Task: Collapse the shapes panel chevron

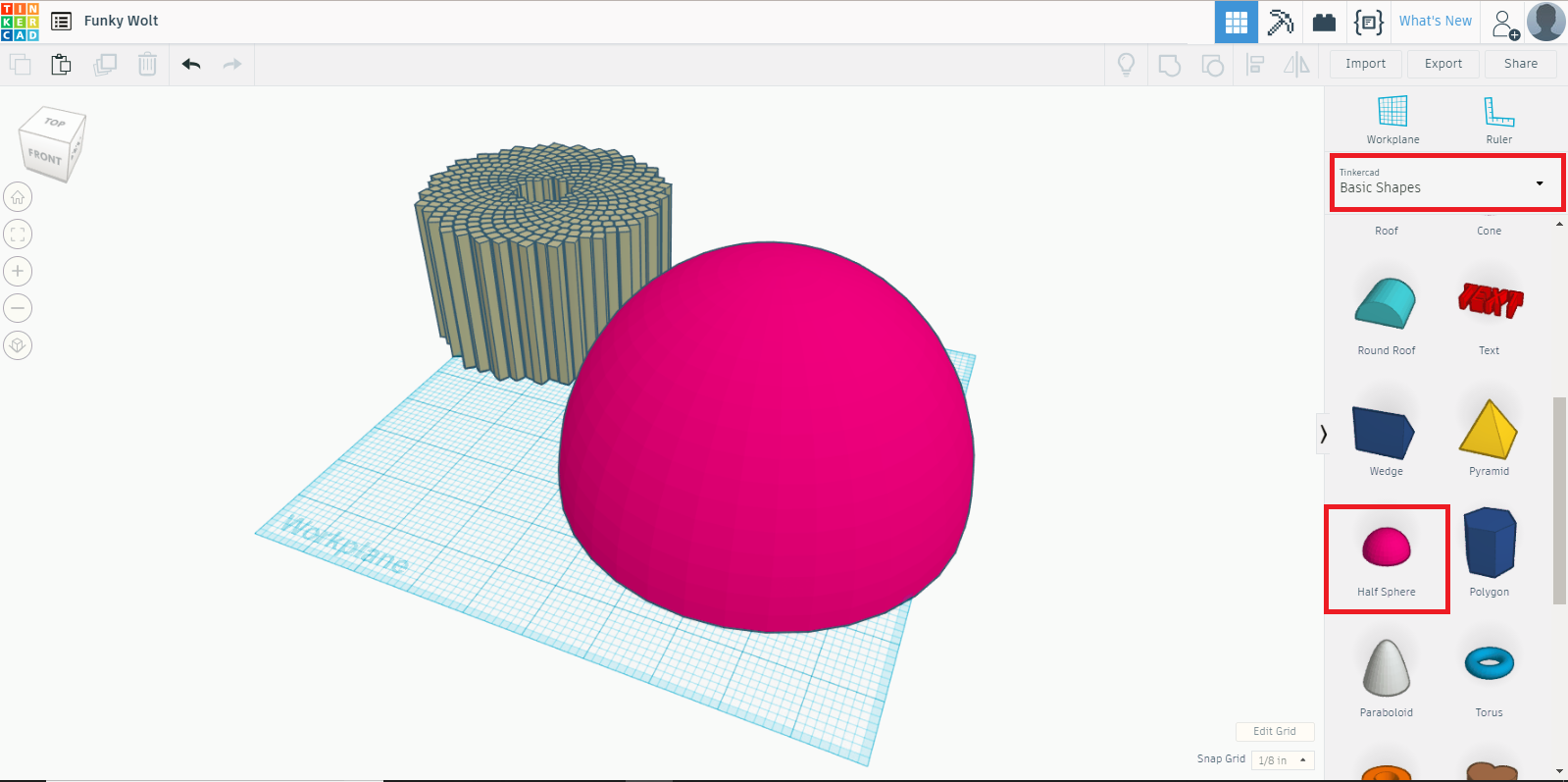Action: pyautogui.click(x=1323, y=434)
